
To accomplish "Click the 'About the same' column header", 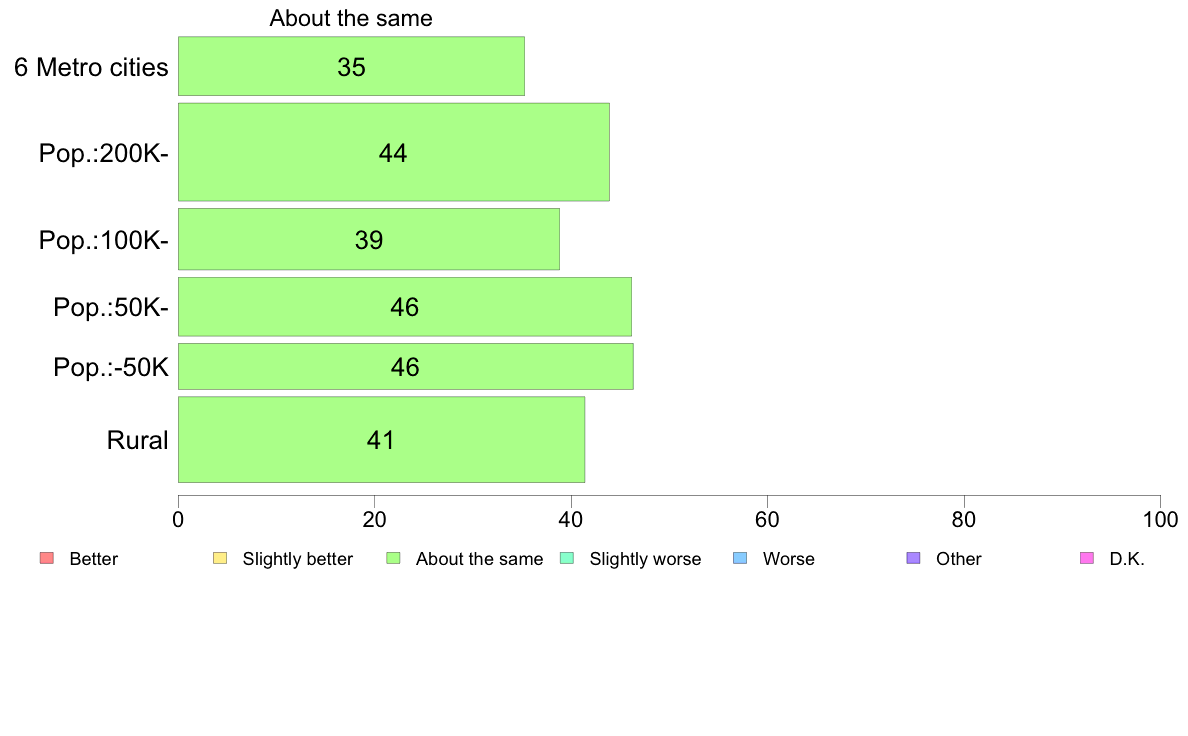I will [x=351, y=18].
